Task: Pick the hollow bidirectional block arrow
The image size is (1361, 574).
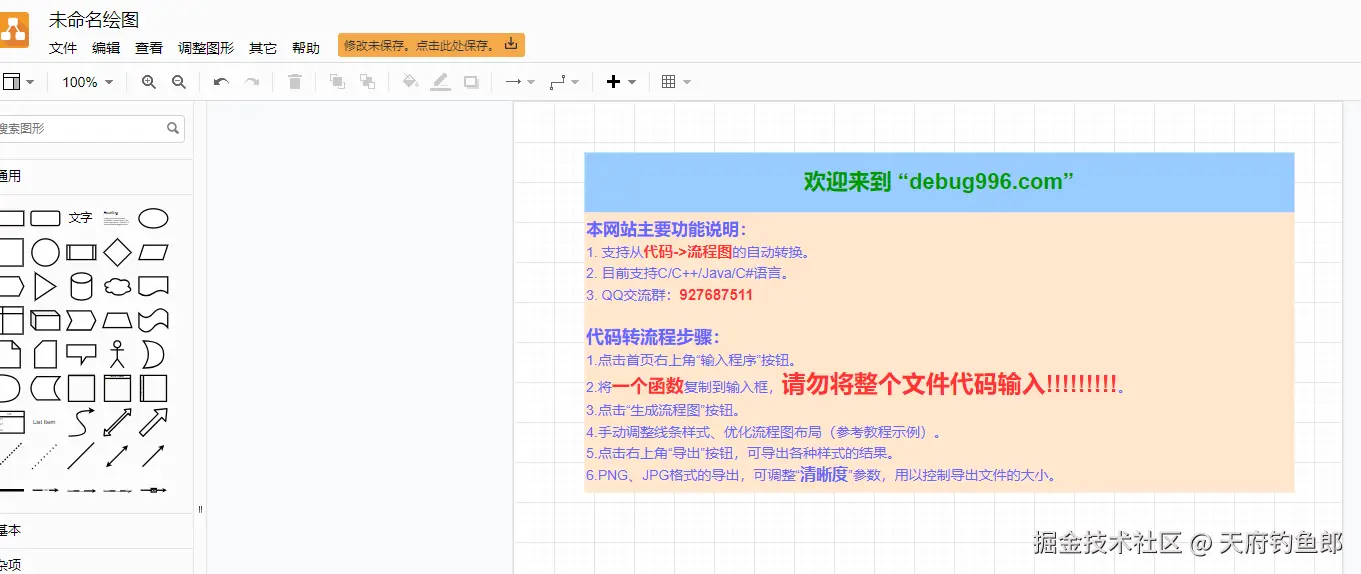Action: coord(117,422)
